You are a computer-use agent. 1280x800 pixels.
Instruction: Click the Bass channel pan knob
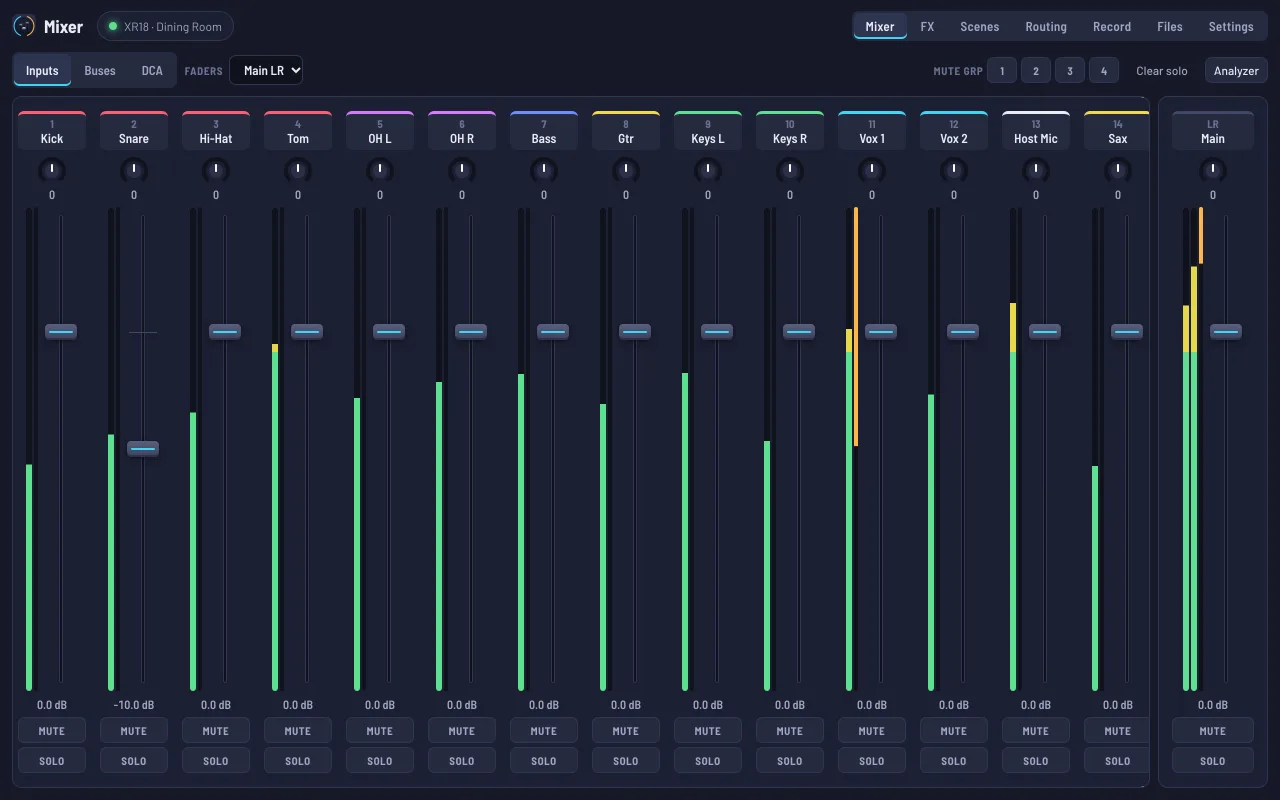click(x=544, y=171)
